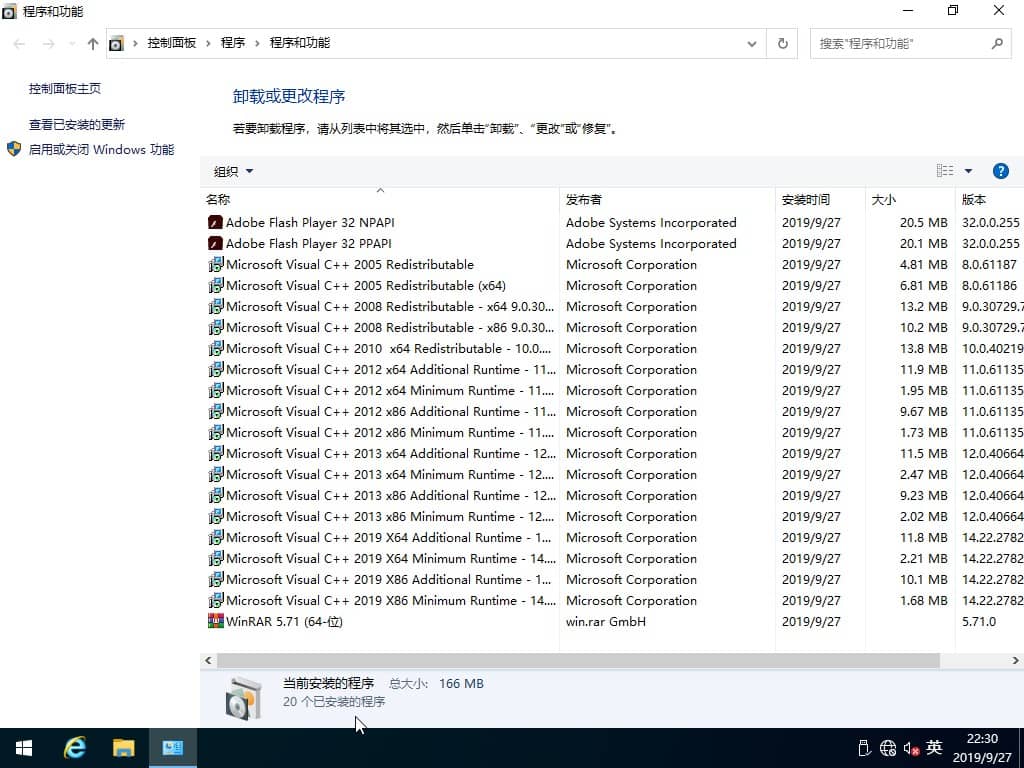Click the Help question mark icon
1024x768 pixels.
click(1001, 170)
